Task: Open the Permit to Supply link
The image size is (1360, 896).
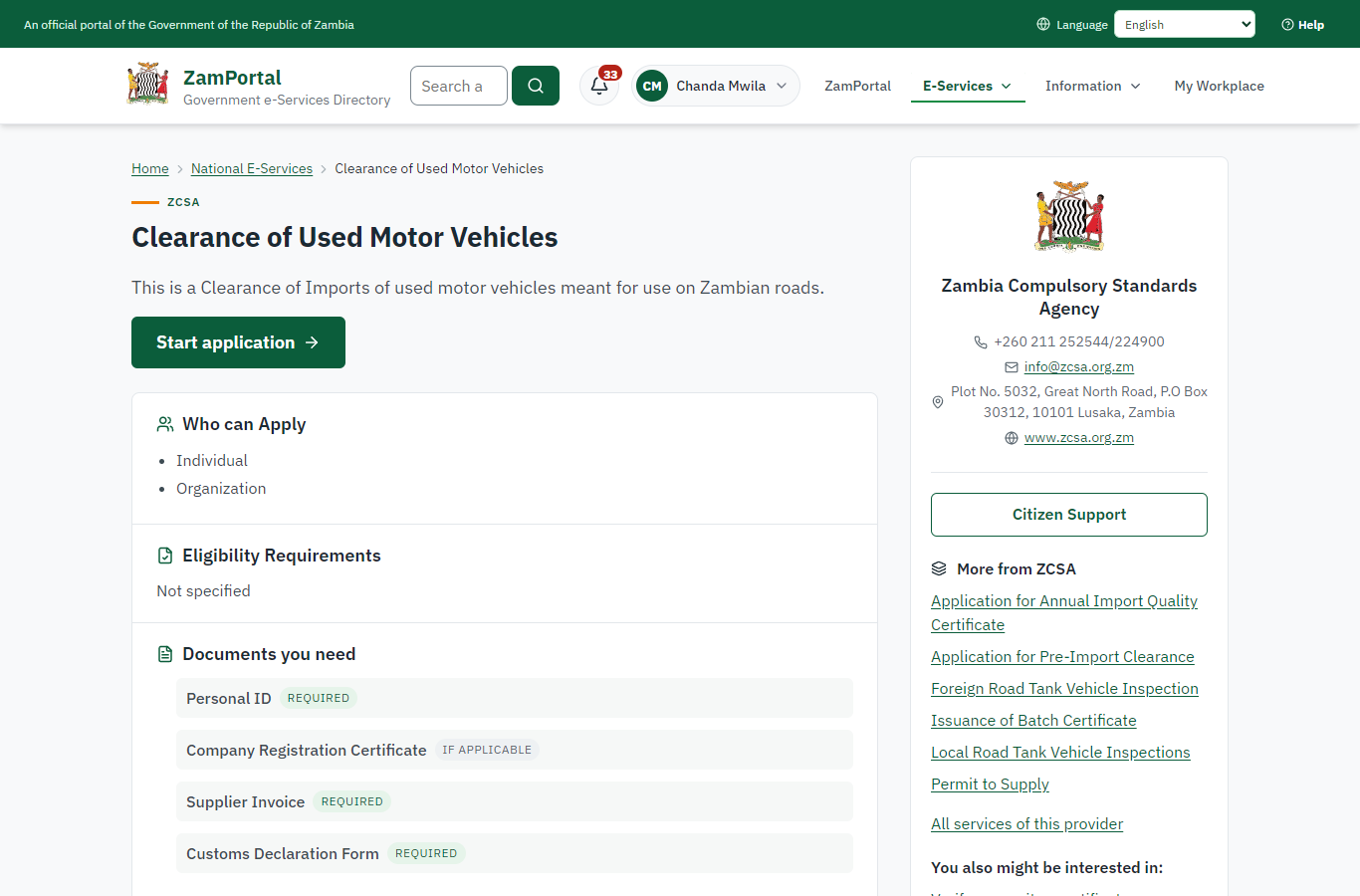Action: (x=990, y=784)
